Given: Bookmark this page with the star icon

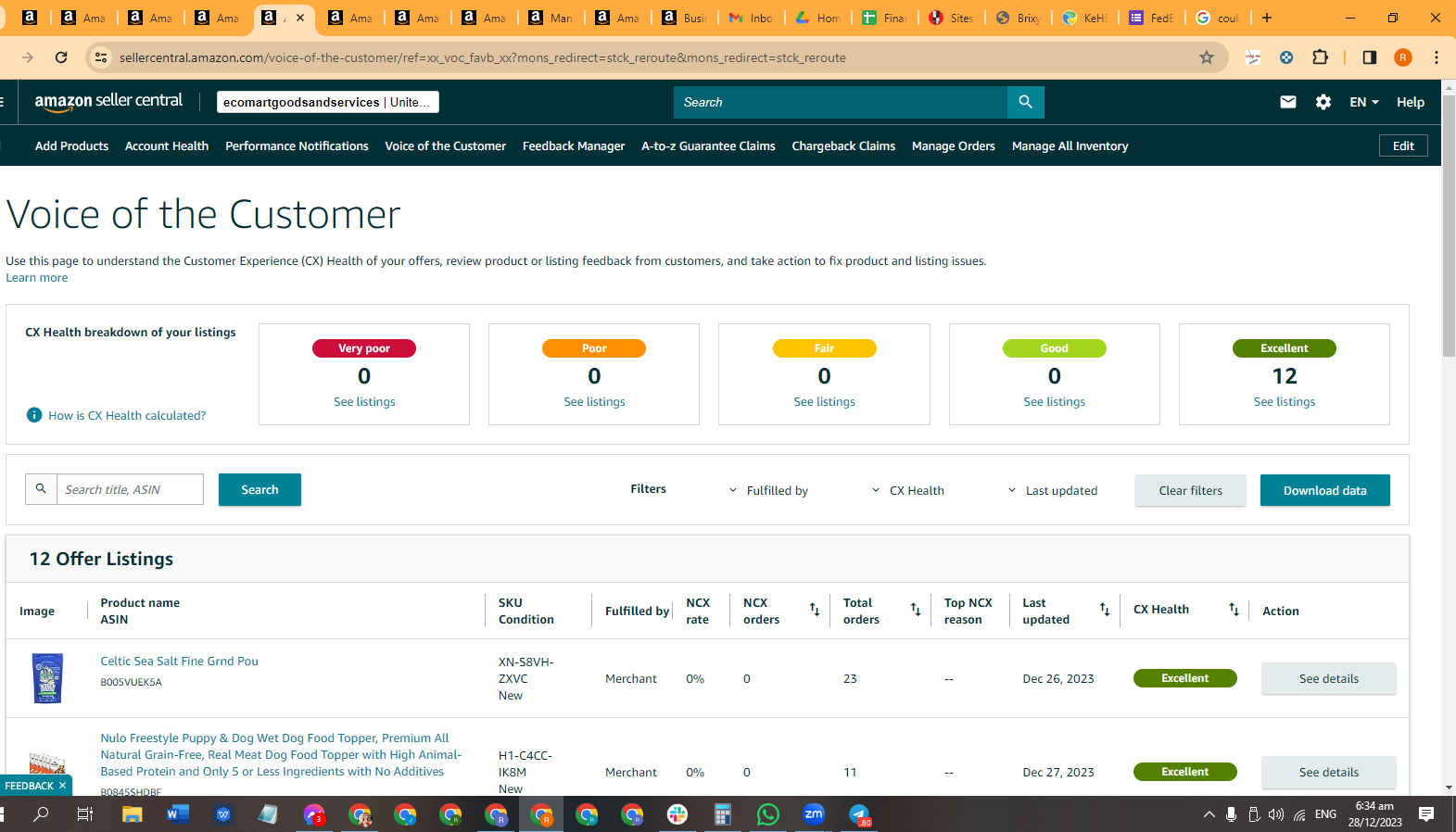Looking at the screenshot, I should (1207, 57).
